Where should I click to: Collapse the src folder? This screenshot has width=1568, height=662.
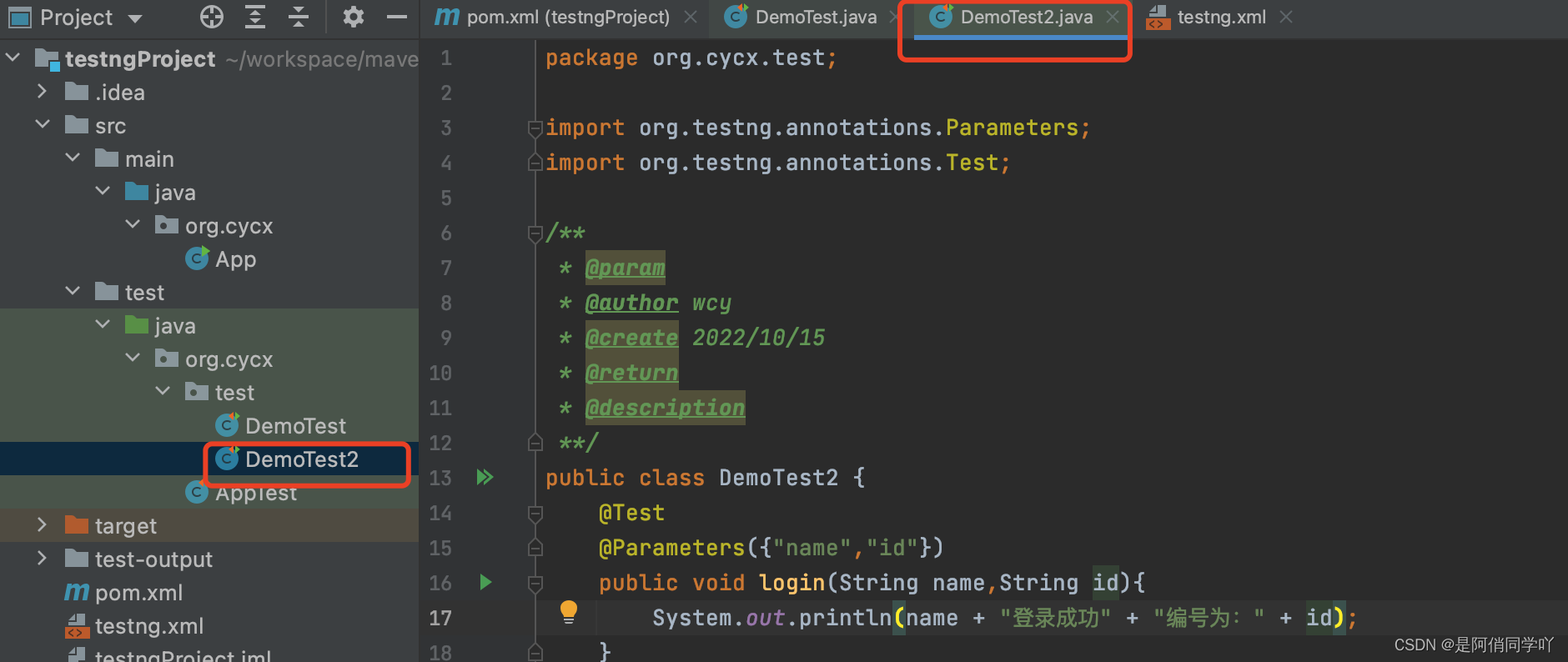pyautogui.click(x=43, y=125)
